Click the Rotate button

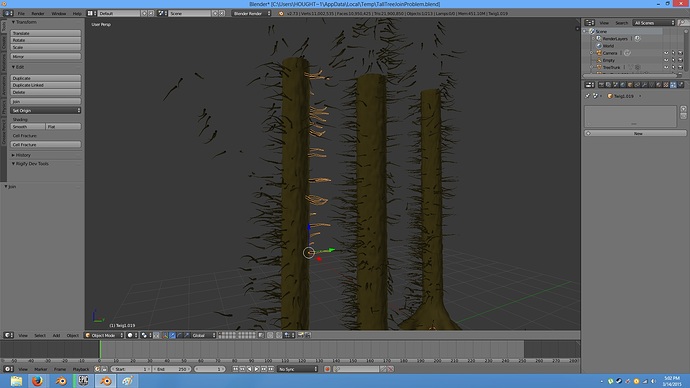(46, 40)
